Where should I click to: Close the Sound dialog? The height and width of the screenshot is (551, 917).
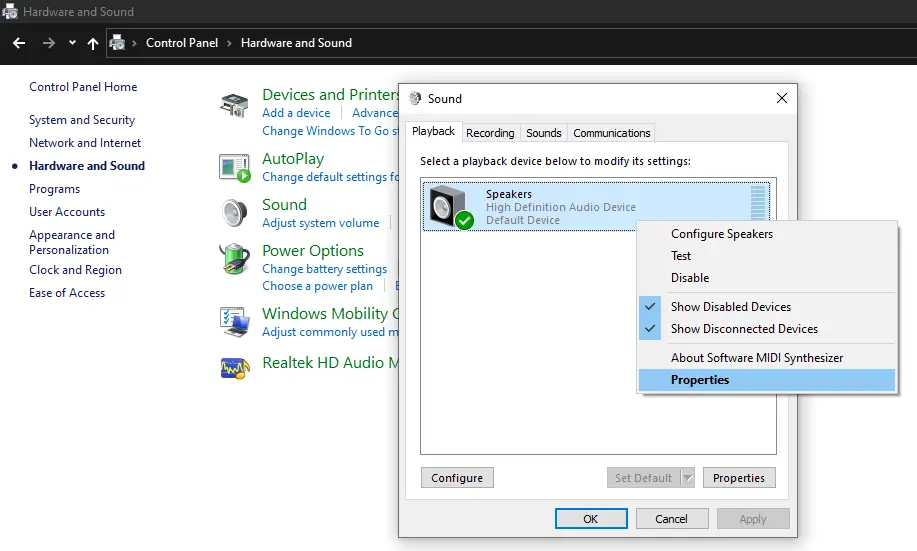(x=782, y=98)
